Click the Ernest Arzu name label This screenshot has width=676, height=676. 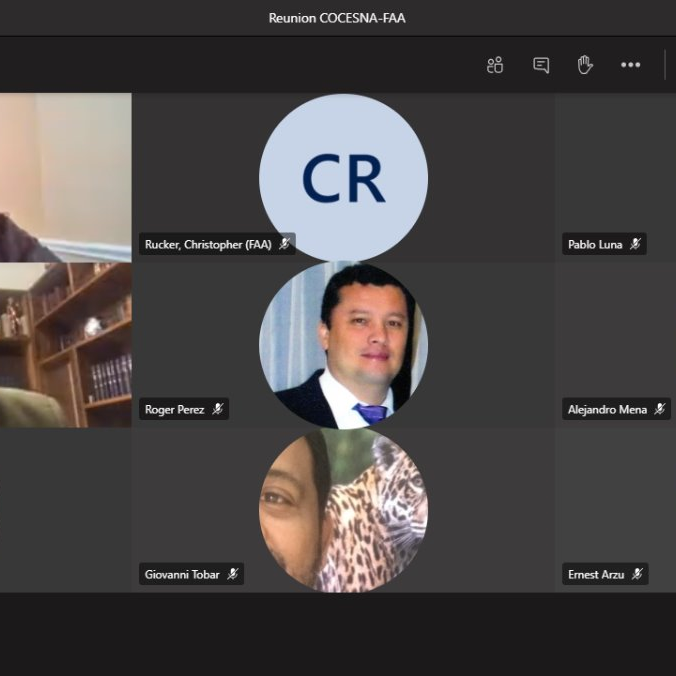coord(596,574)
